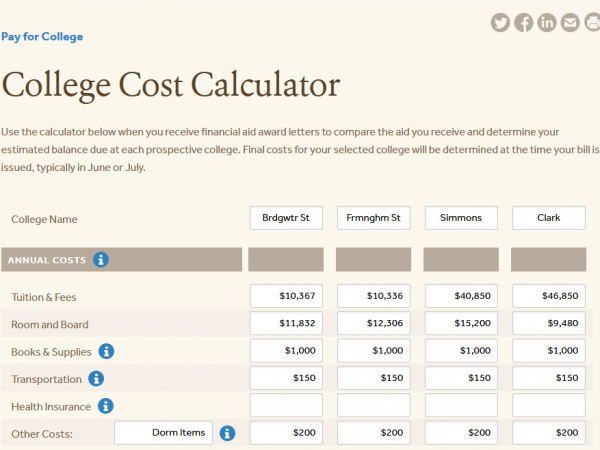The width and height of the screenshot is (600, 450).
Task: Click info icon next to Dorm Items
Action: tap(227, 433)
